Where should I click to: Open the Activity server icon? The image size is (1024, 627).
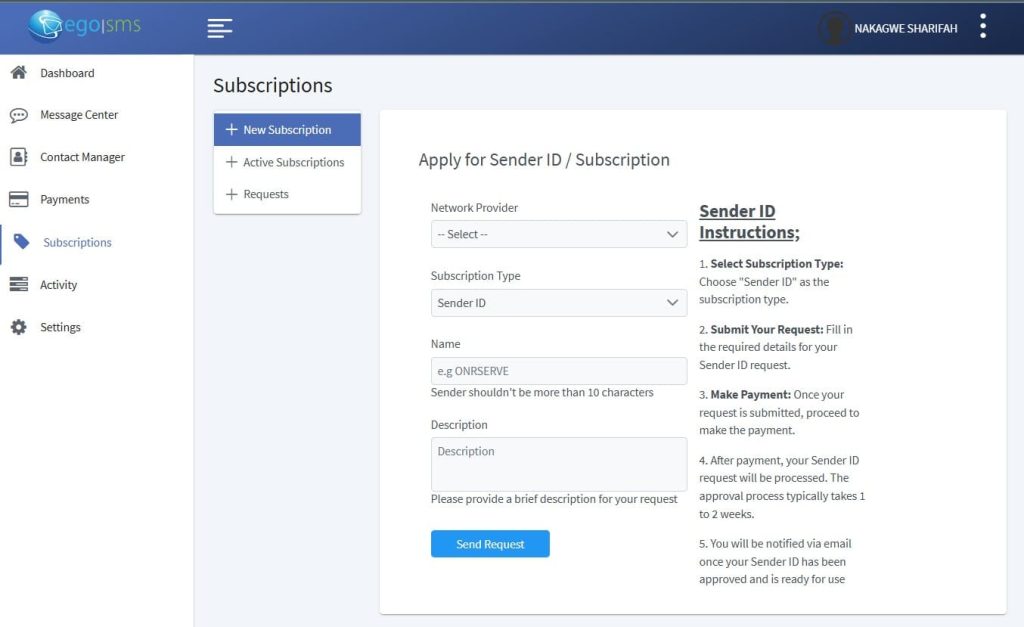pyautogui.click(x=18, y=285)
